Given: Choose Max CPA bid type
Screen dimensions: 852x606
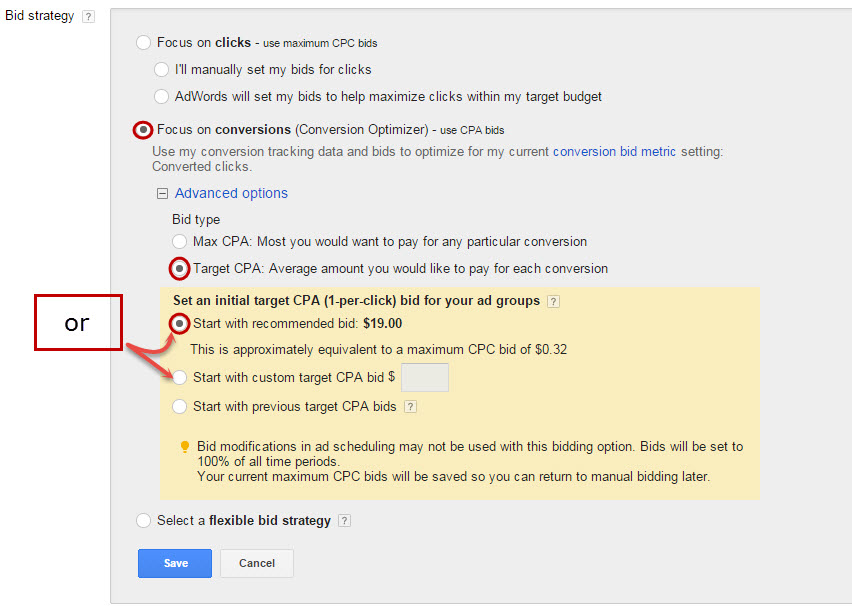Looking at the screenshot, I should [180, 241].
